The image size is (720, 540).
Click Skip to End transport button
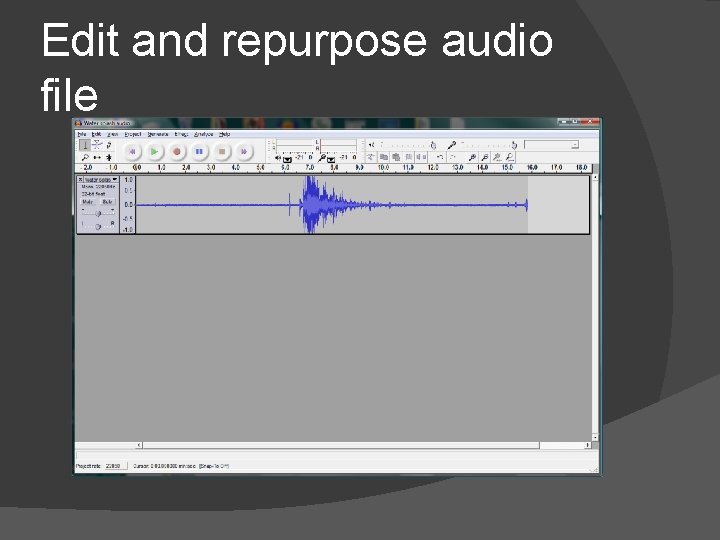(x=244, y=151)
